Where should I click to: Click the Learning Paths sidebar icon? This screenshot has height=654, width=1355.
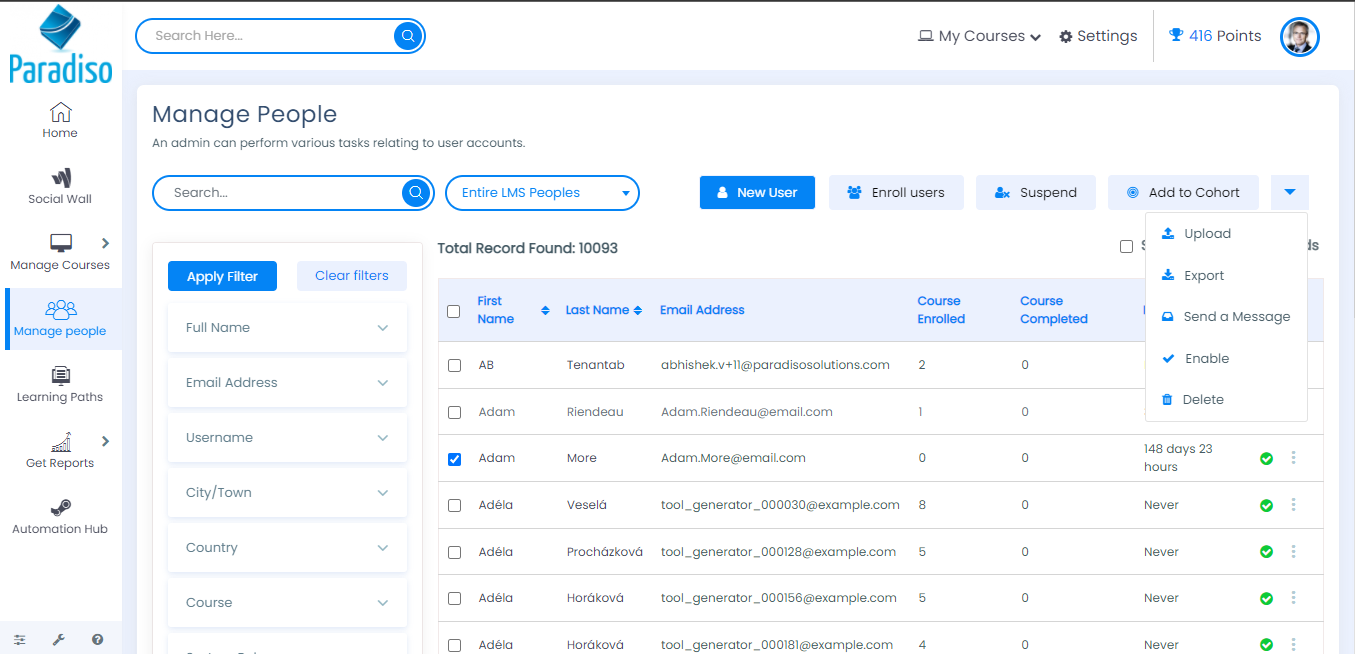[x=61, y=376]
